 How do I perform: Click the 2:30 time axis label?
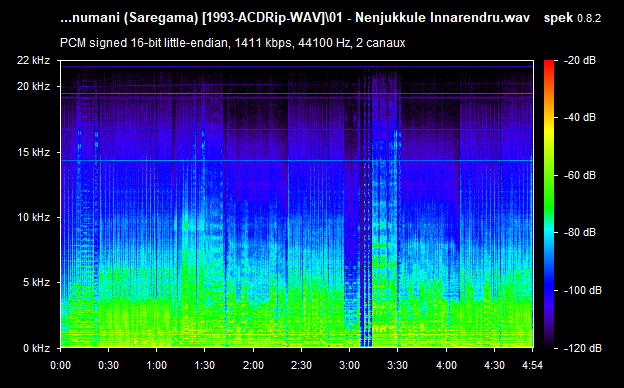pos(301,365)
